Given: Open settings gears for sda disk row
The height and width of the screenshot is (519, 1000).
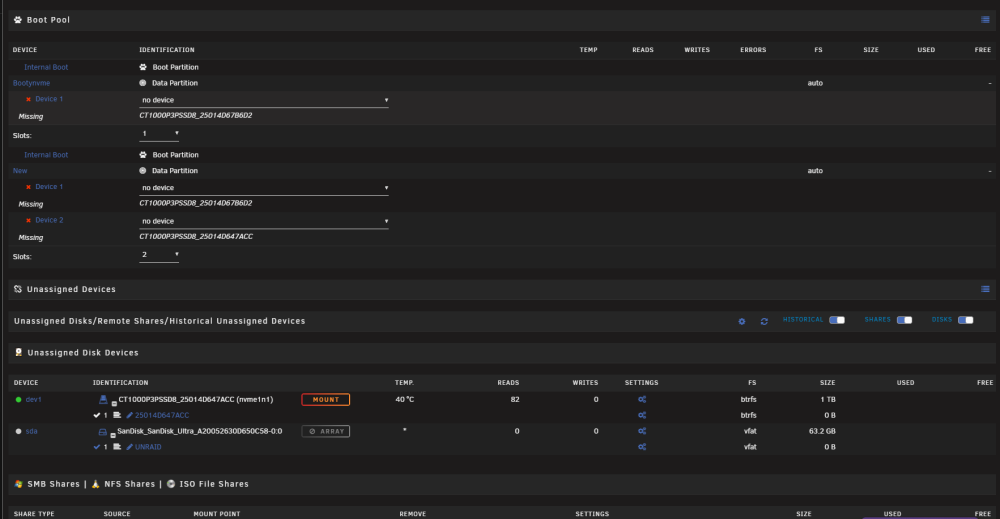Looking at the screenshot, I should 642,431.
